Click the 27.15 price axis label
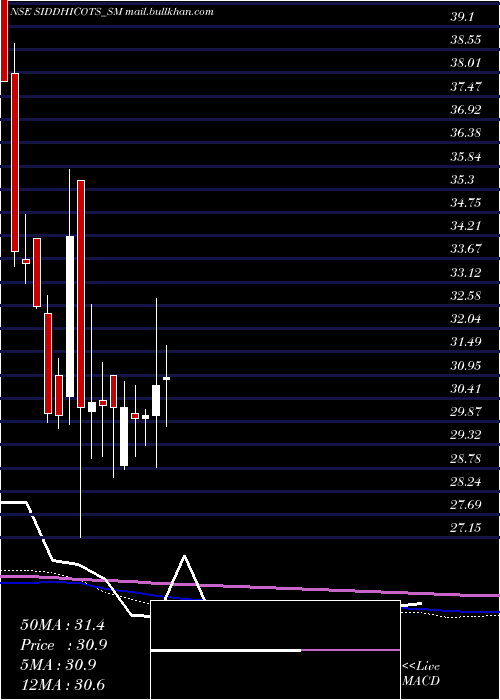500x700 pixels. [x=466, y=528]
